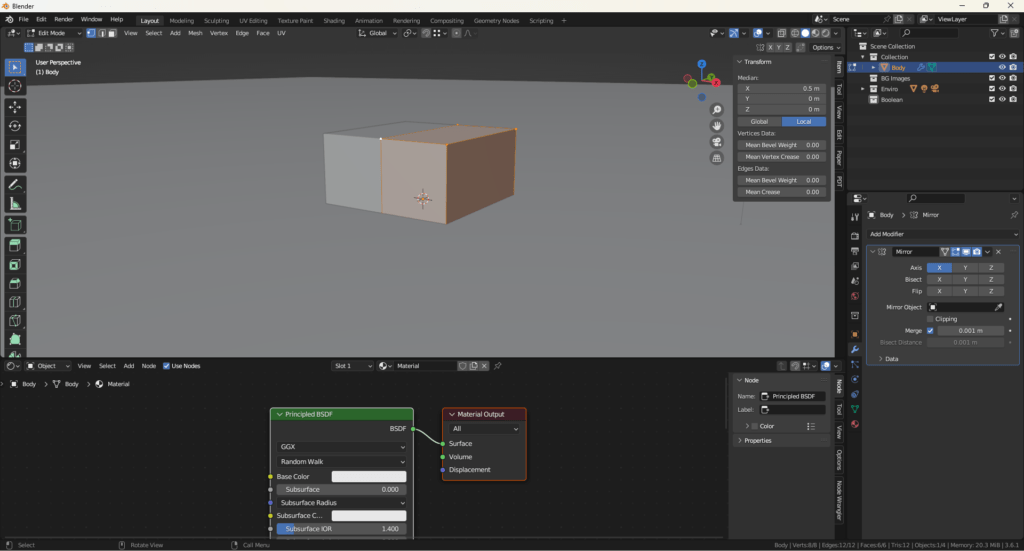
Task: Uncheck the Merge checkbox
Action: [x=930, y=330]
